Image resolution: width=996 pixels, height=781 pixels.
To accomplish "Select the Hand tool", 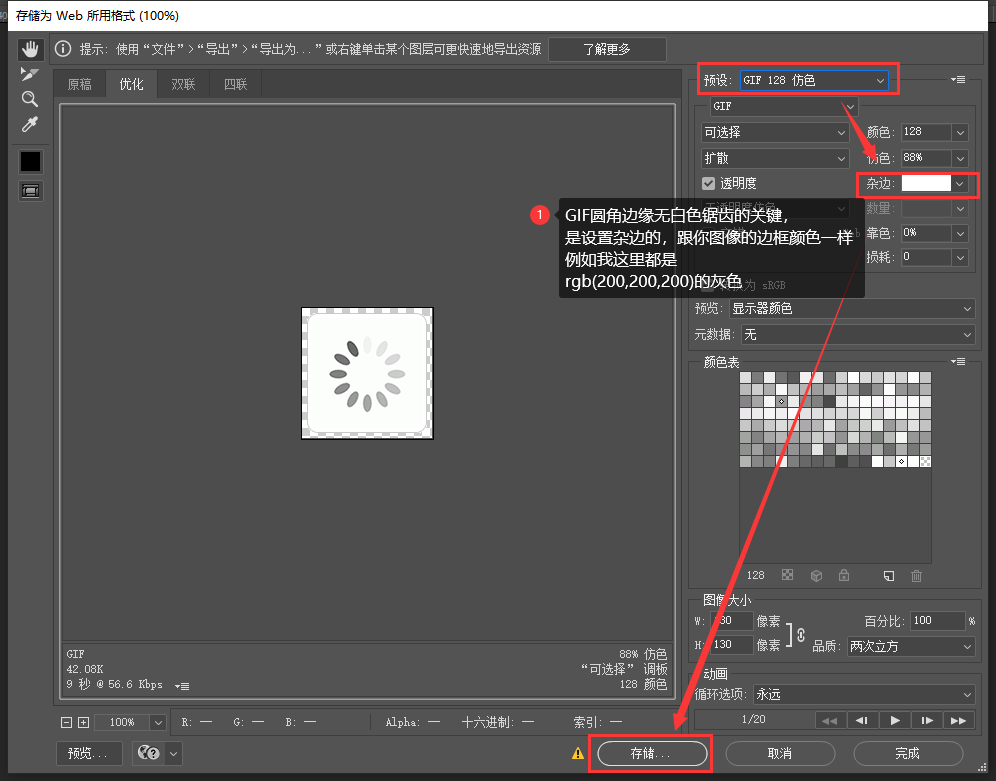I will [30, 49].
